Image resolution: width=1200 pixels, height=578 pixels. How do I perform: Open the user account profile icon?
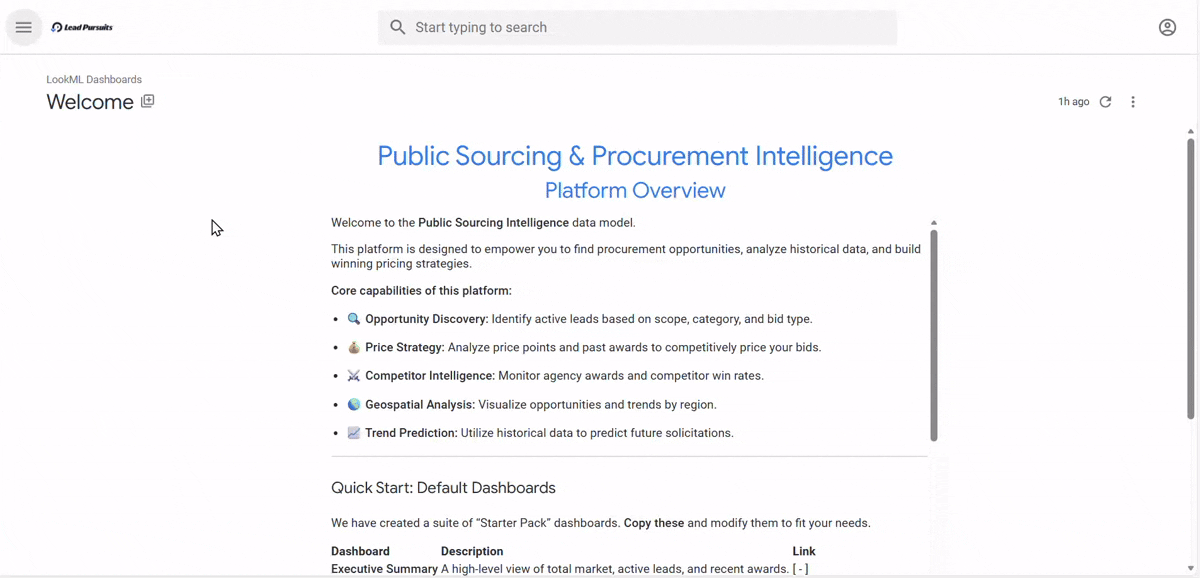click(1167, 27)
